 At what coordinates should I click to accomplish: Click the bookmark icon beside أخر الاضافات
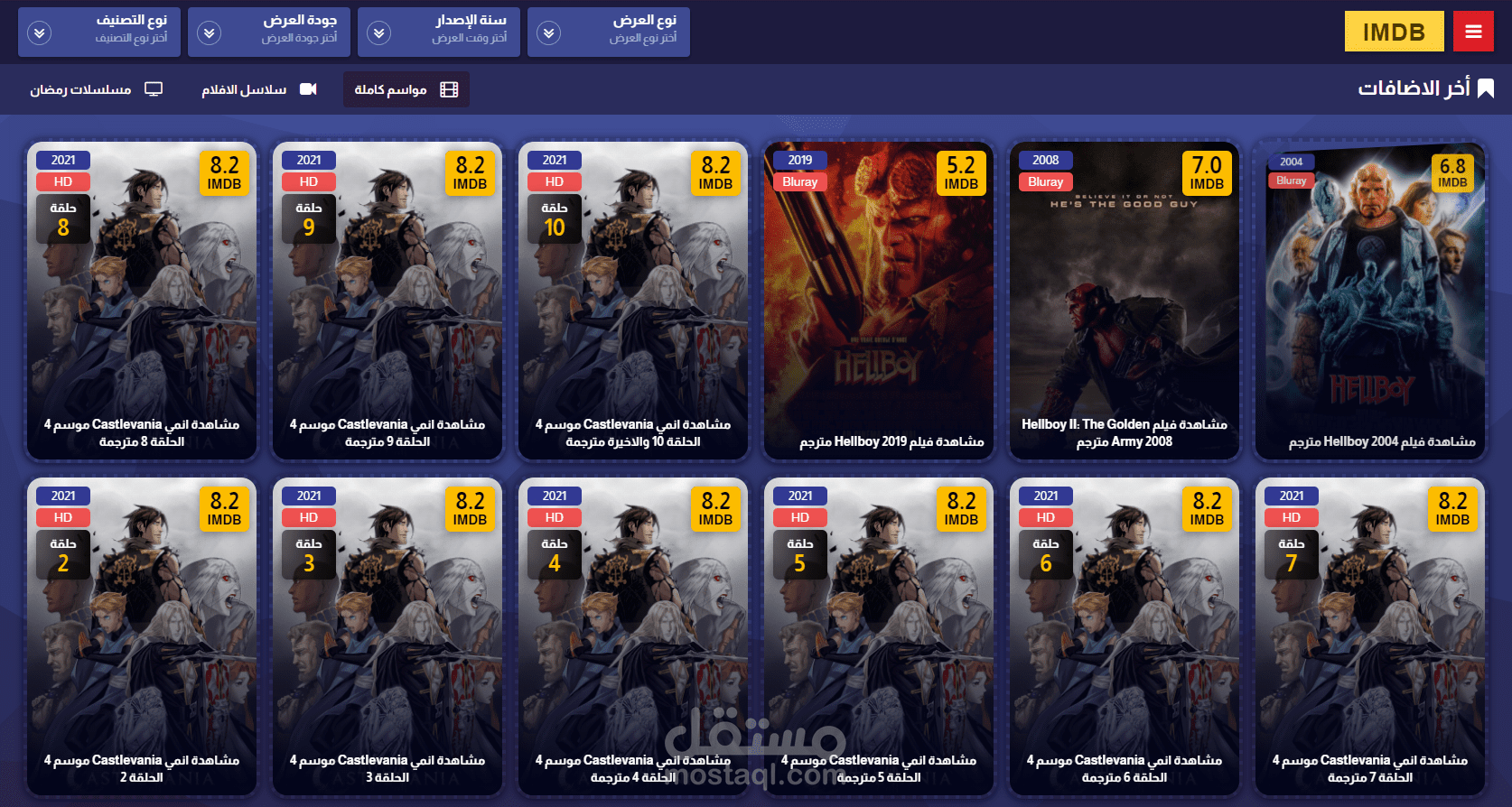click(1486, 88)
